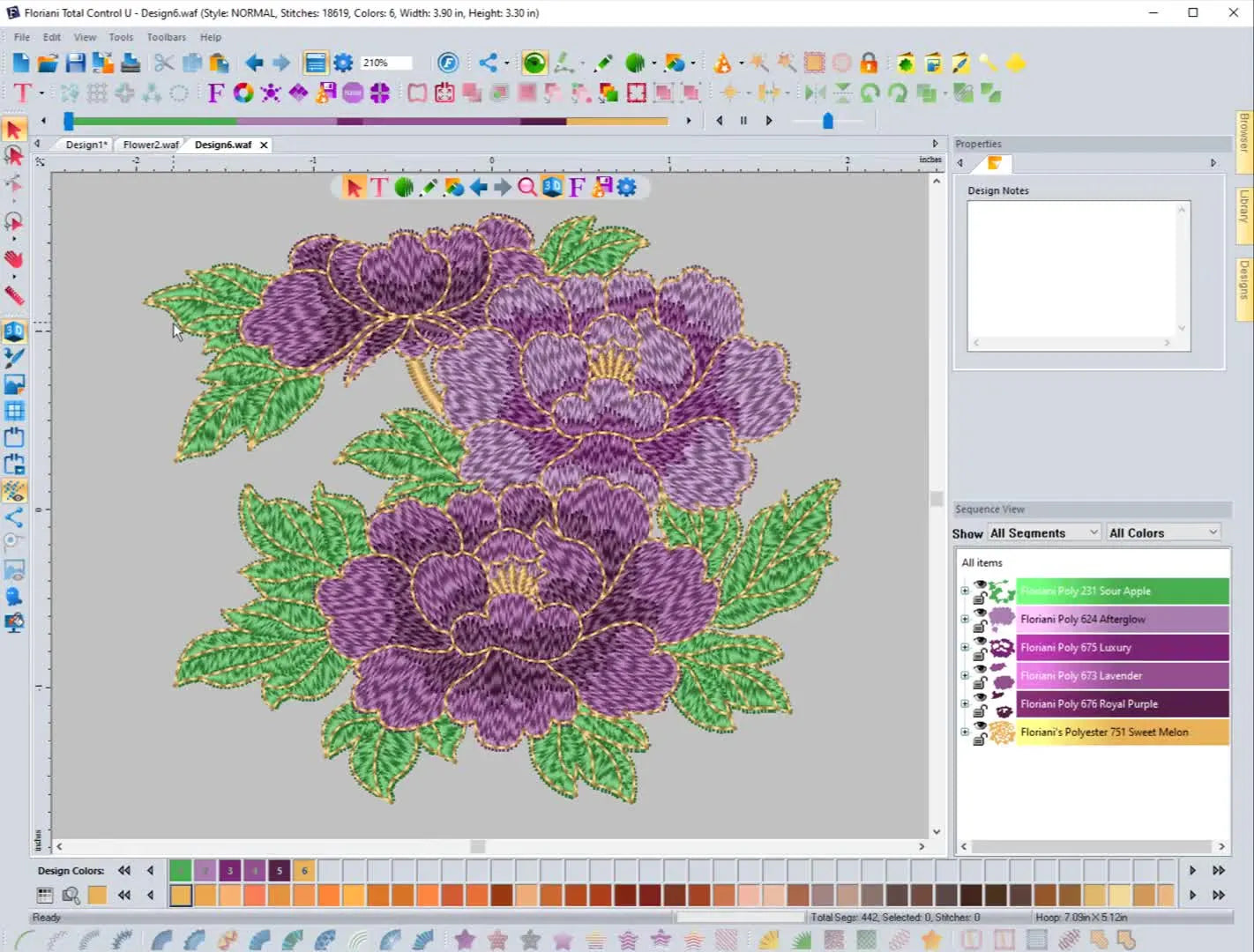Viewport: 1254px width, 952px height.
Task: Toggle lock on Sweet Melon color layer
Action: 979,740
